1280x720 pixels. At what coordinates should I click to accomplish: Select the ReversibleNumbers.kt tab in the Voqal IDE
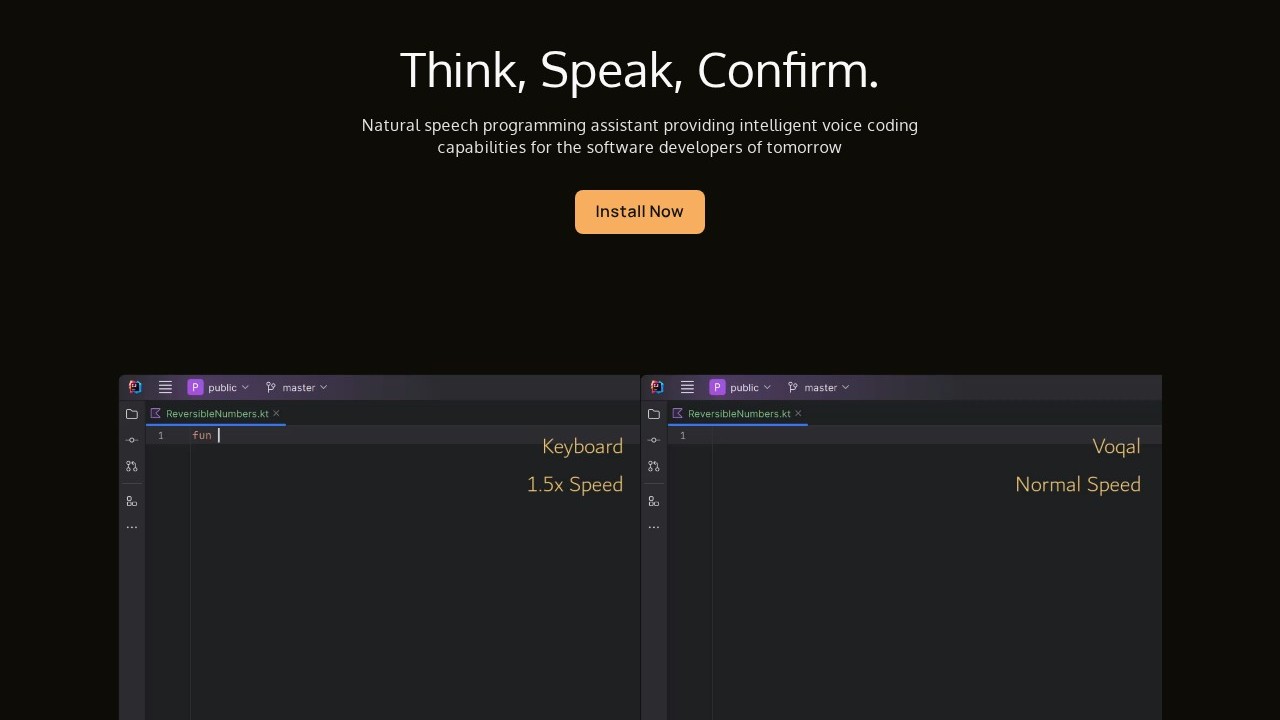pos(738,414)
